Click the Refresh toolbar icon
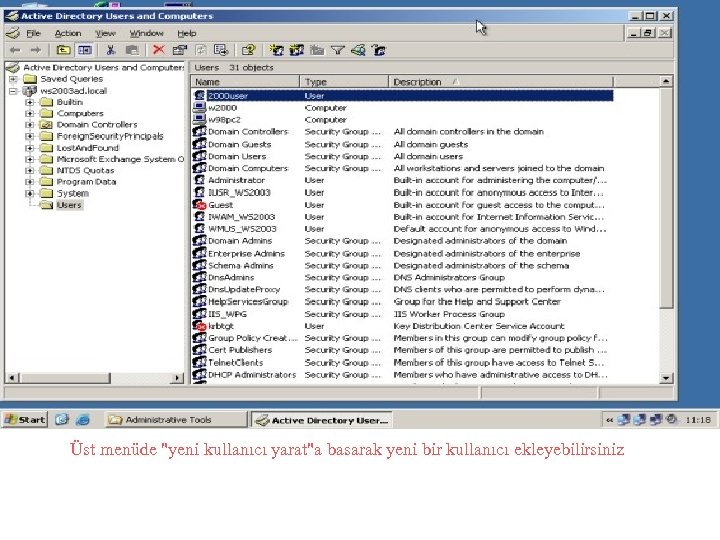720x540 pixels. coord(201,50)
